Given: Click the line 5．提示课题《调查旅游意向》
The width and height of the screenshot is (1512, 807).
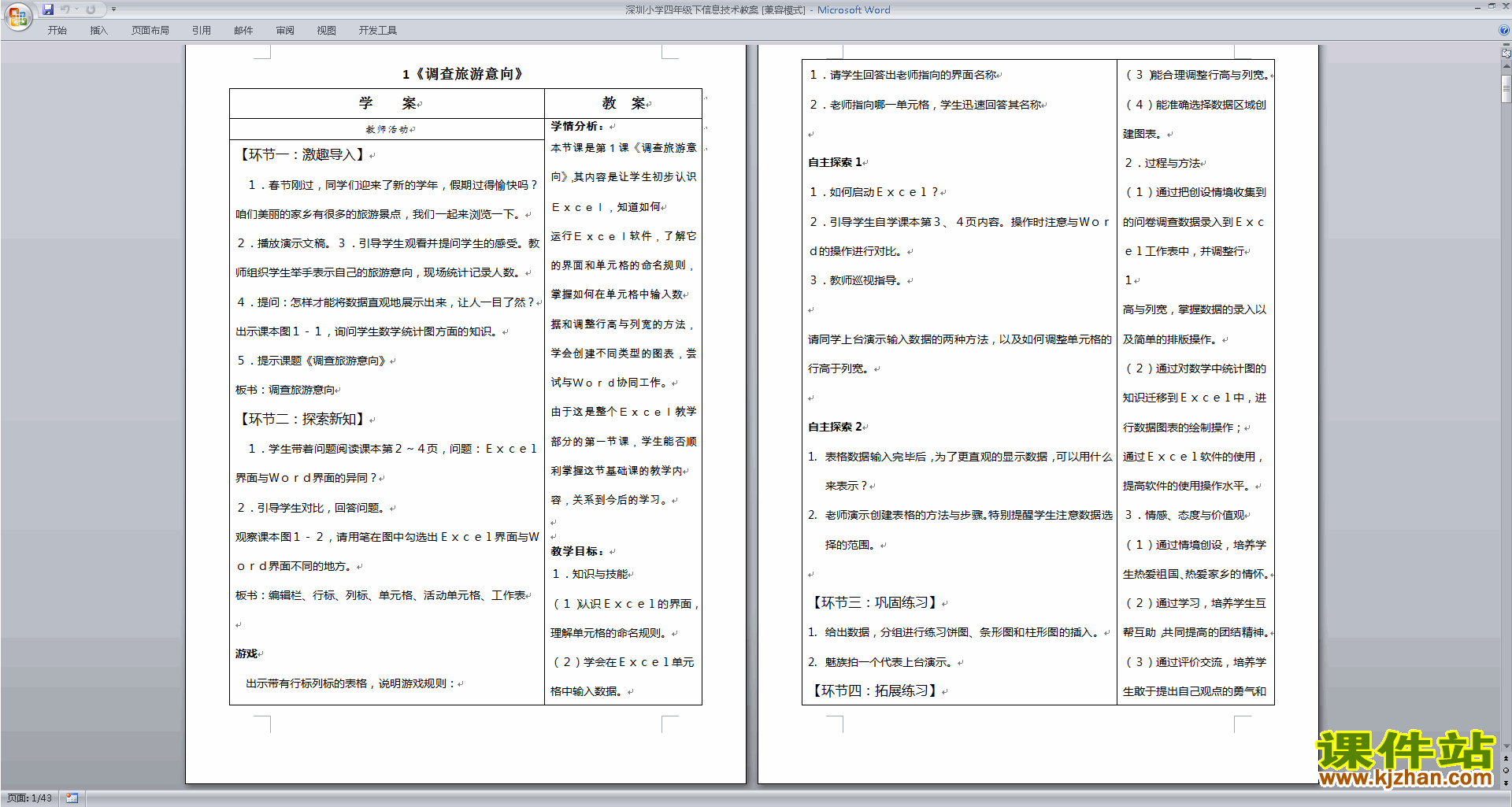Looking at the screenshot, I should coord(312,361).
